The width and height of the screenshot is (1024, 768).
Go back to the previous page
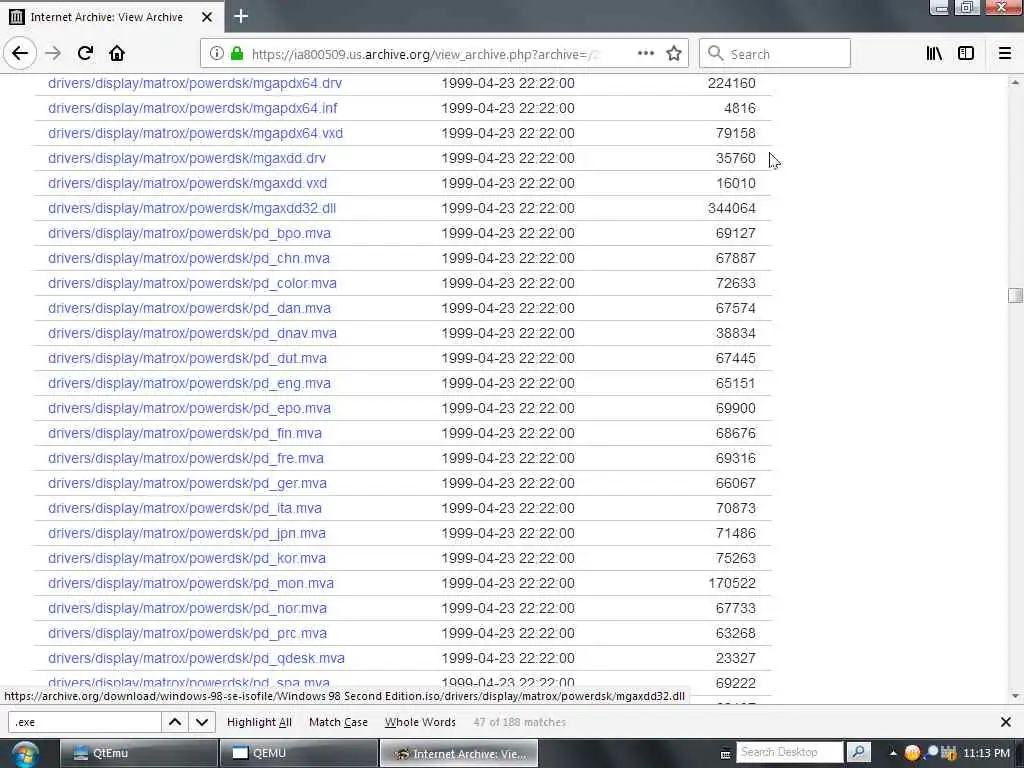(20, 54)
